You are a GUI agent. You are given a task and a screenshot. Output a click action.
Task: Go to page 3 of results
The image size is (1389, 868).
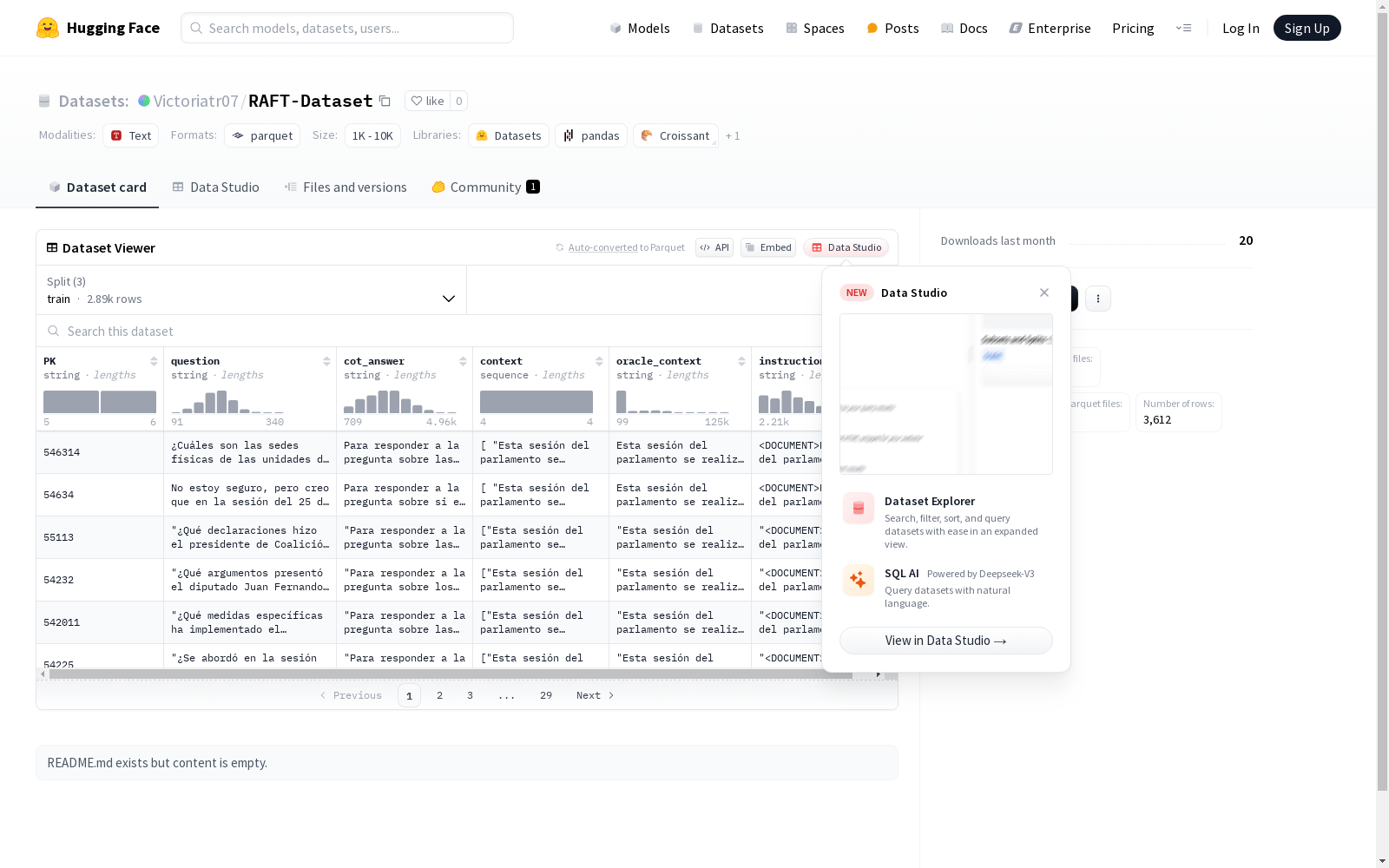(x=471, y=695)
